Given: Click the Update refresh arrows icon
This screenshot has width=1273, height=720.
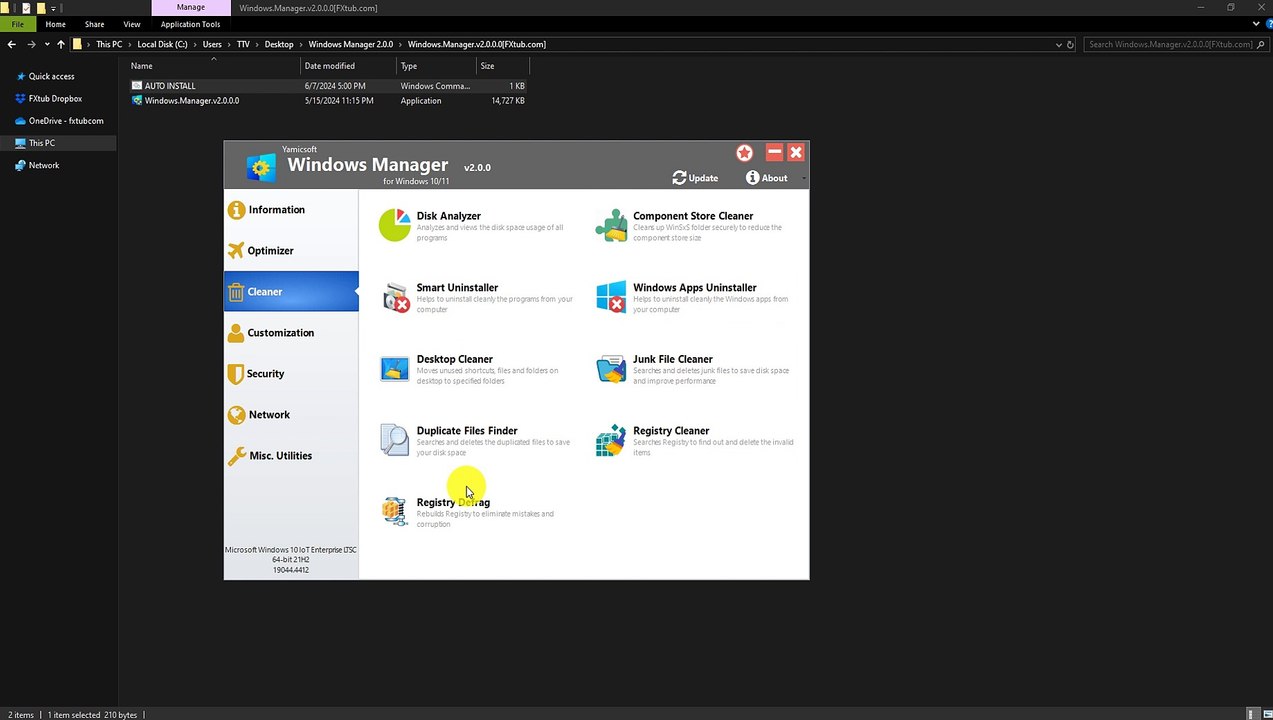Looking at the screenshot, I should point(679,178).
